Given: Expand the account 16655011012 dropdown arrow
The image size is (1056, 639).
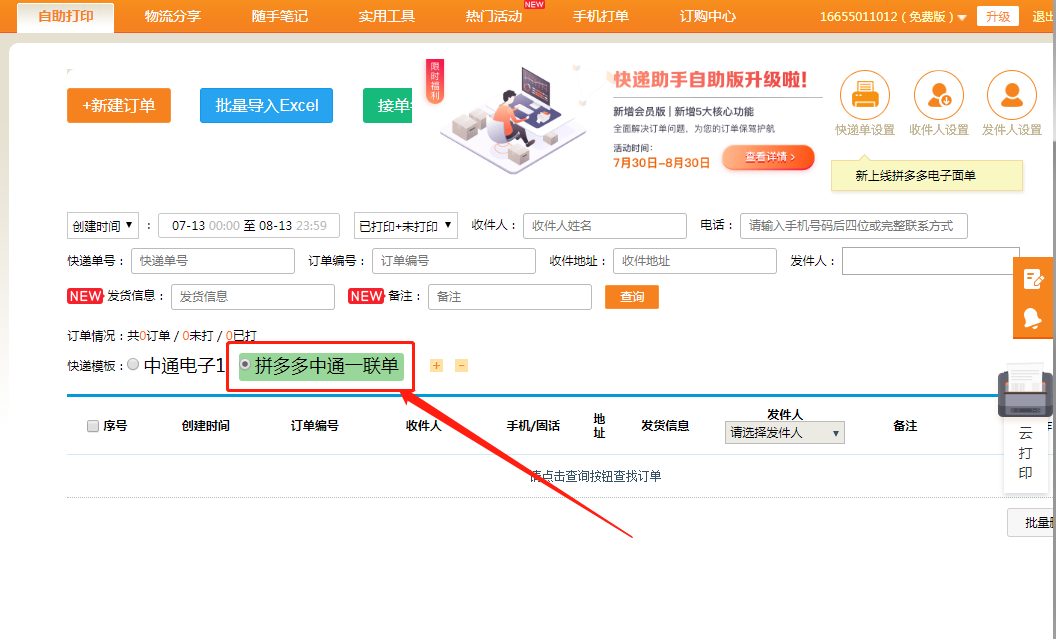Looking at the screenshot, I should pyautogui.click(x=962, y=18).
